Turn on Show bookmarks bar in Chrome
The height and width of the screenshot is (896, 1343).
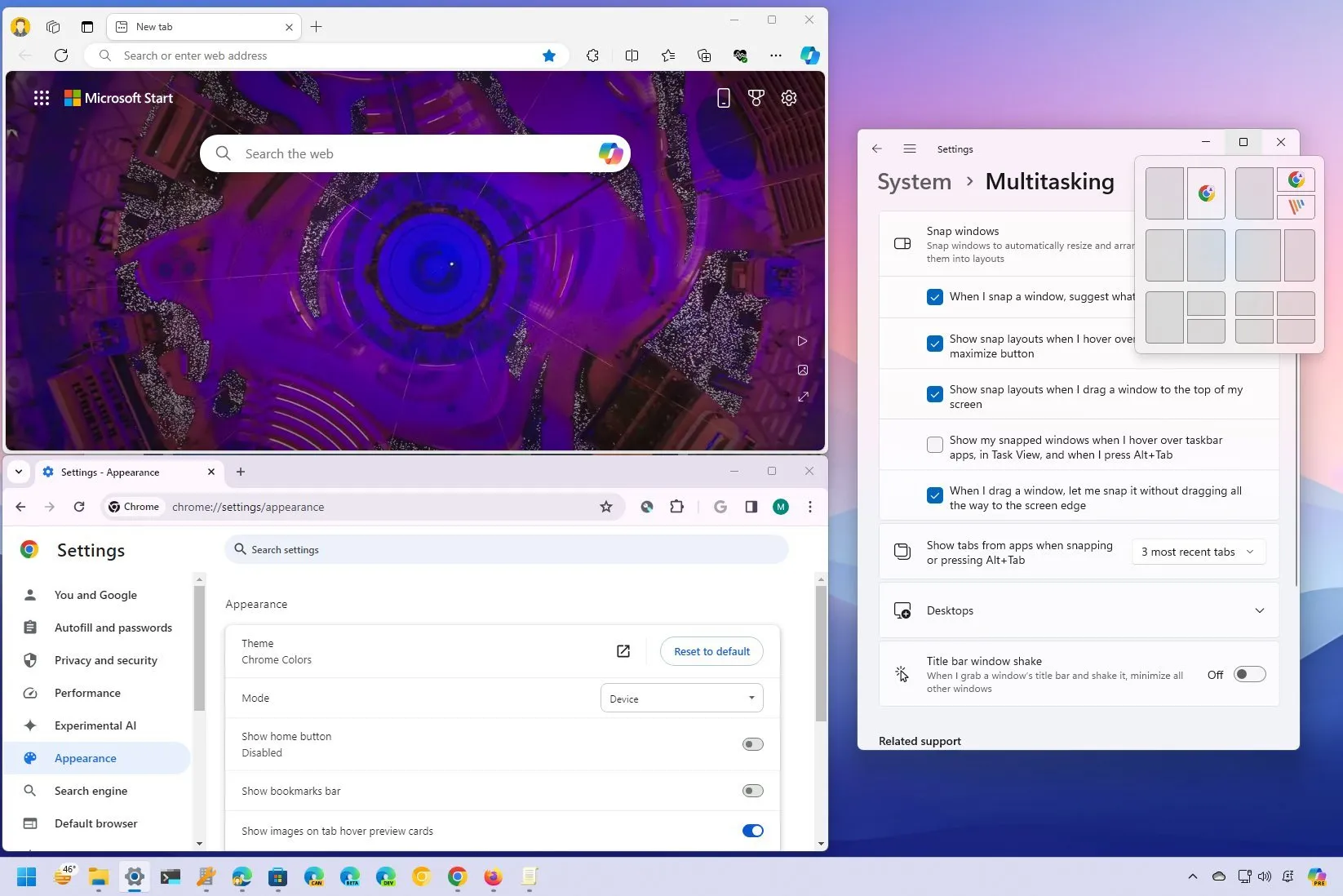point(751,790)
